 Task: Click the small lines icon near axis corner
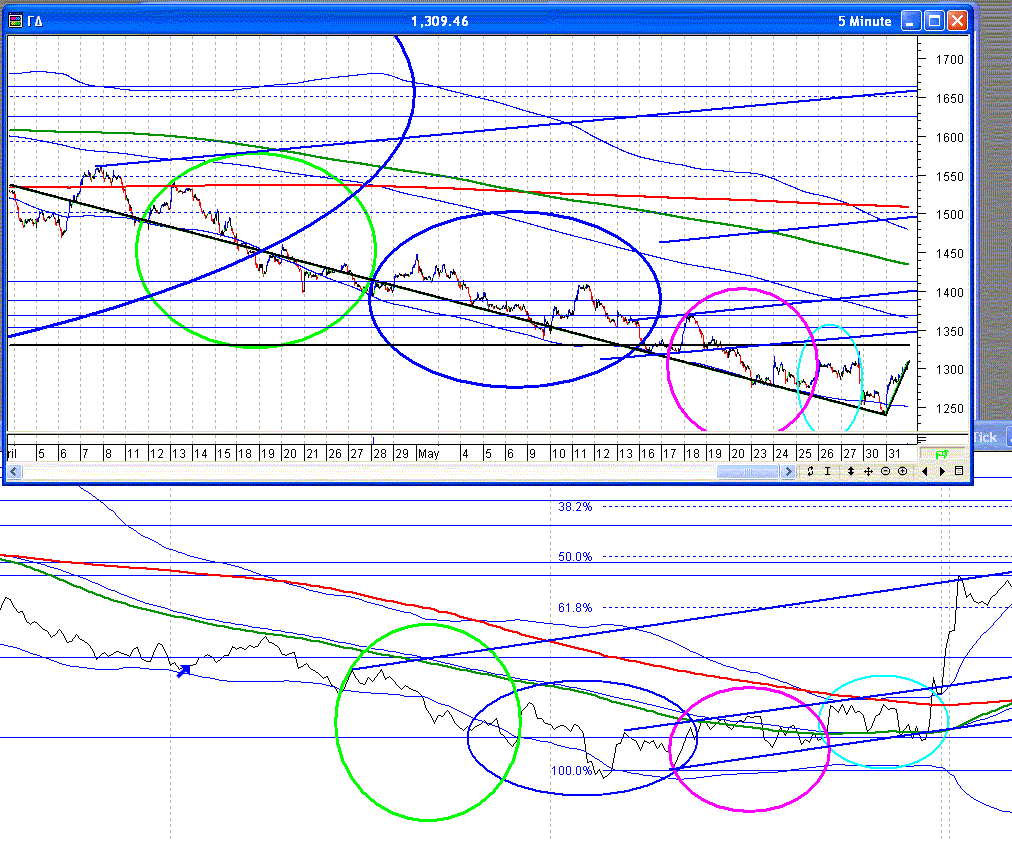(921, 439)
